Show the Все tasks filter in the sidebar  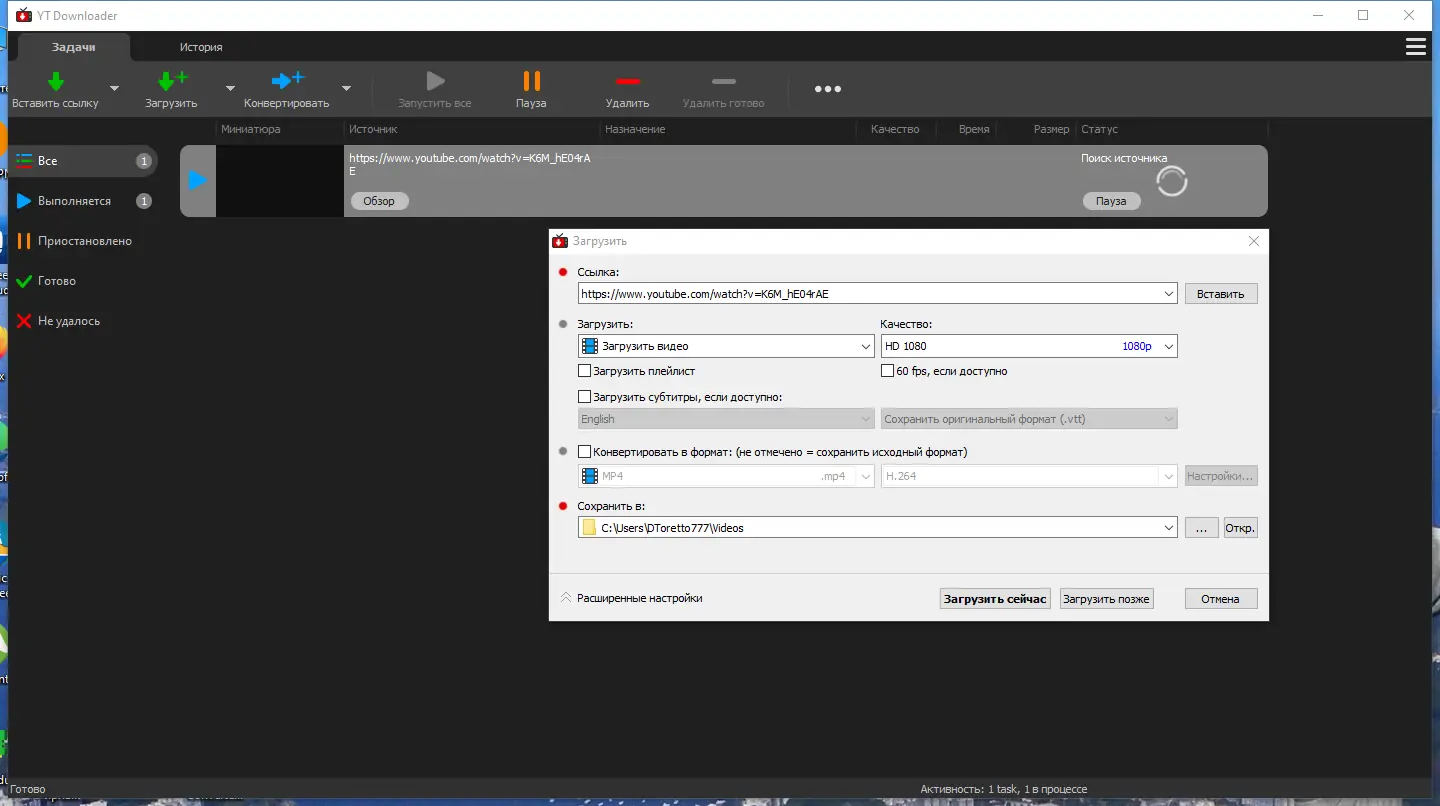pyautogui.click(x=84, y=161)
